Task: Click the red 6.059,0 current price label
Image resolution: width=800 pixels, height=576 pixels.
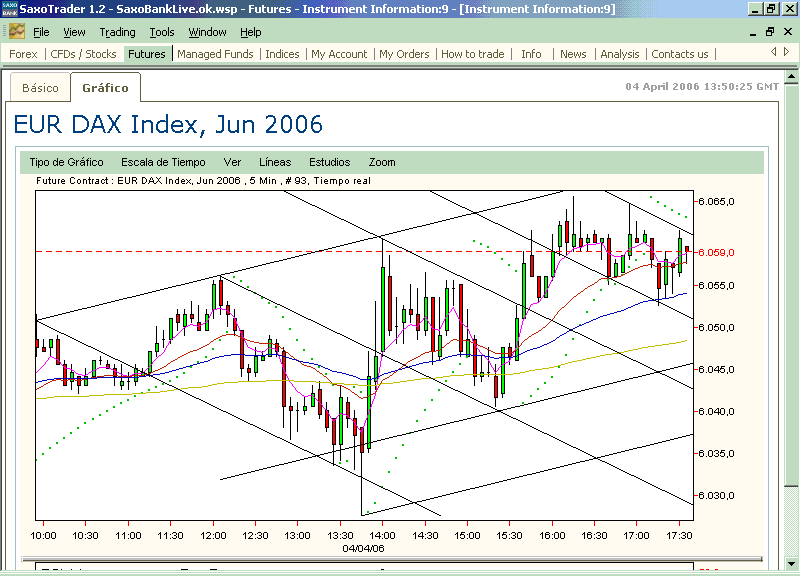Action: [716, 253]
